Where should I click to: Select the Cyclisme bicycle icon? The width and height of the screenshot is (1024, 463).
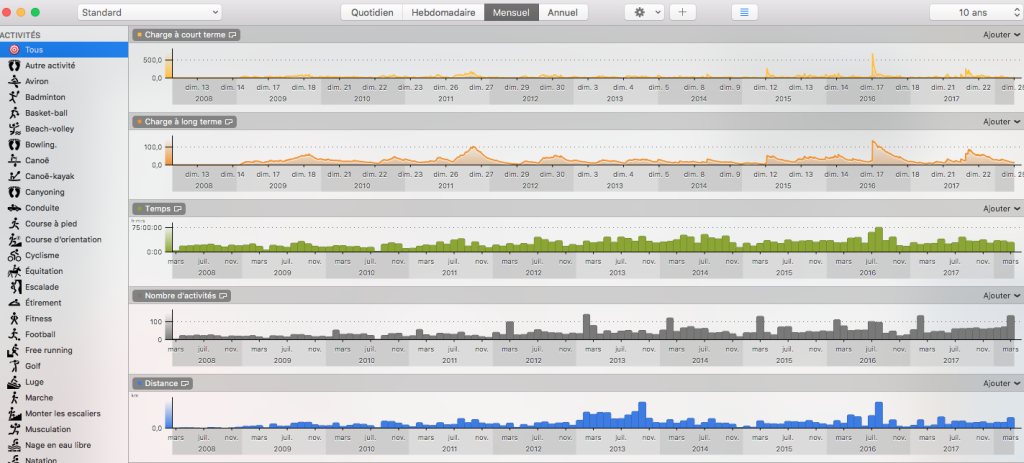click(x=14, y=255)
